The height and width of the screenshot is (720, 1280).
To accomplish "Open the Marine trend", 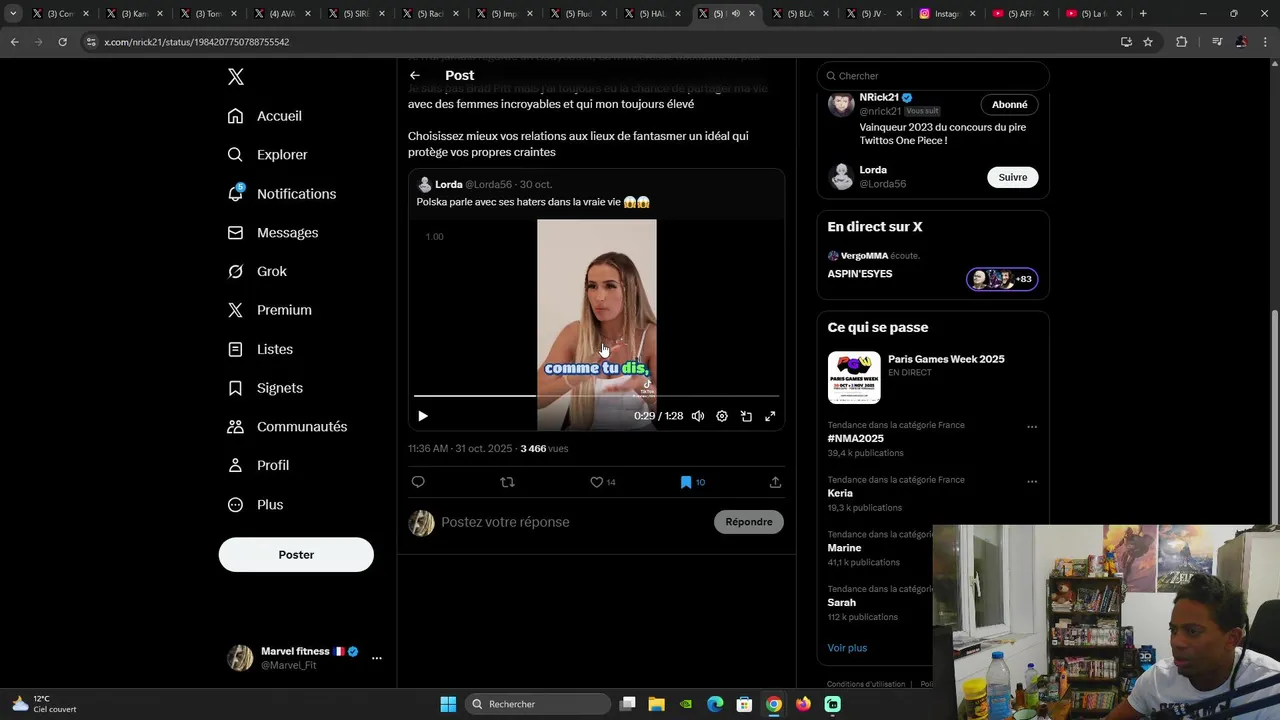I will click(x=844, y=548).
